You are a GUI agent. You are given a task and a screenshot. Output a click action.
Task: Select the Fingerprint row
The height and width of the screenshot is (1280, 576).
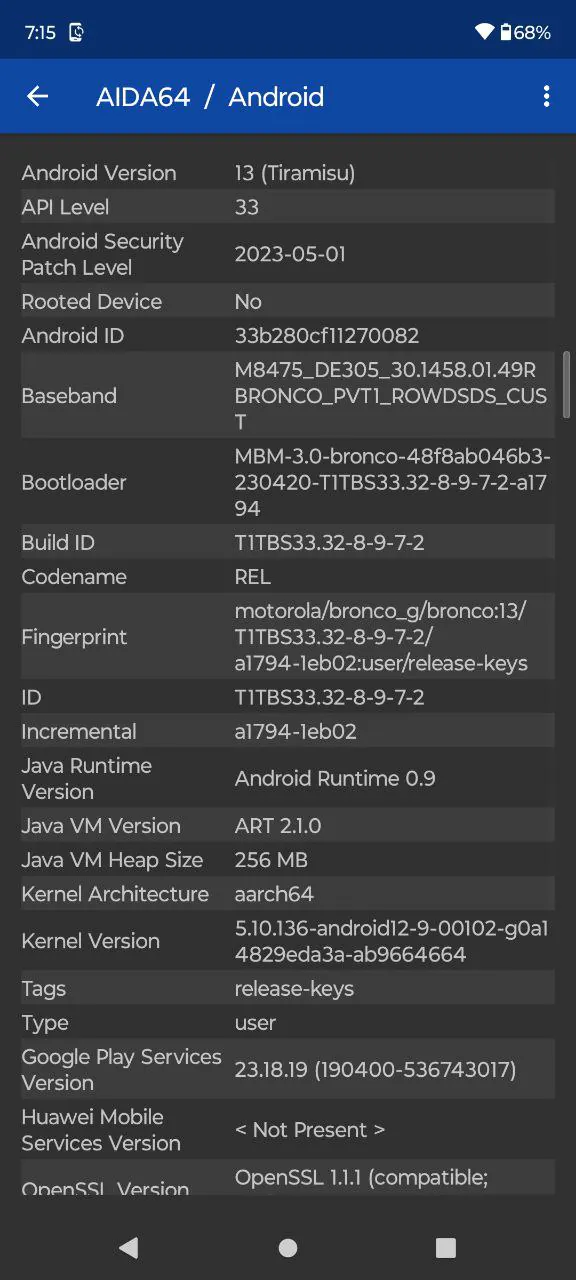(x=288, y=637)
